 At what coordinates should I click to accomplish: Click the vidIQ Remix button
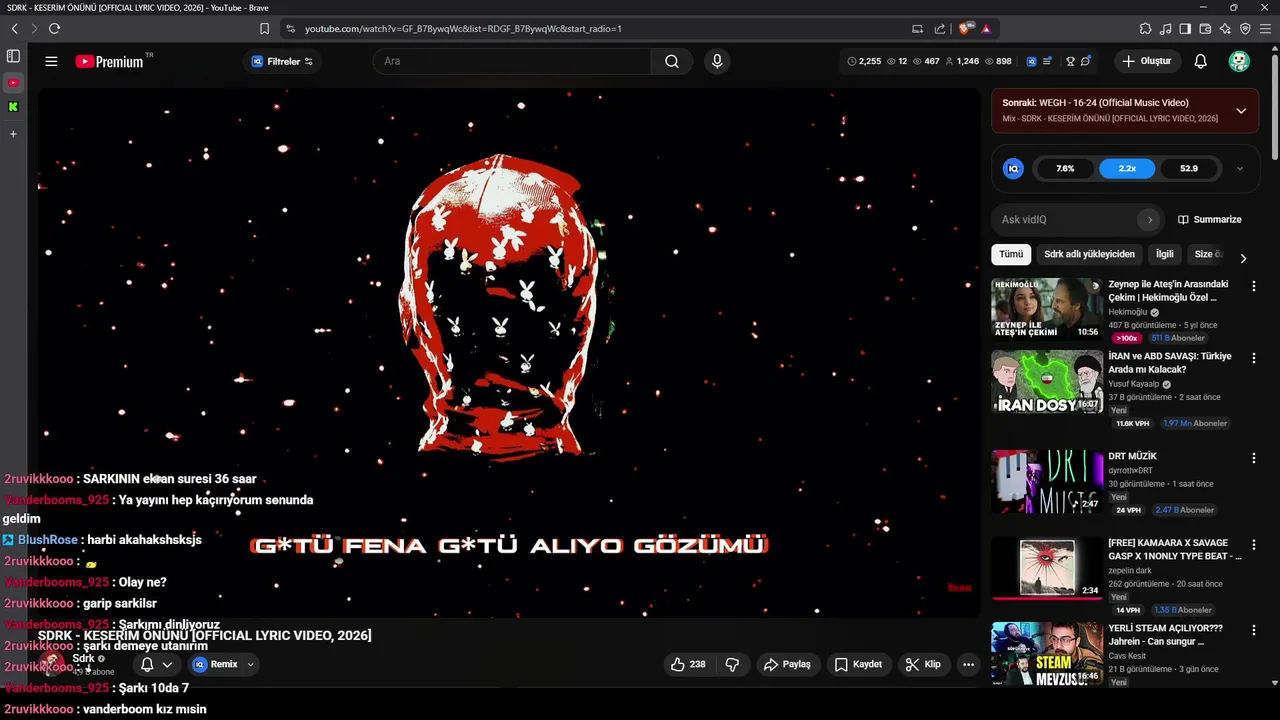point(216,664)
